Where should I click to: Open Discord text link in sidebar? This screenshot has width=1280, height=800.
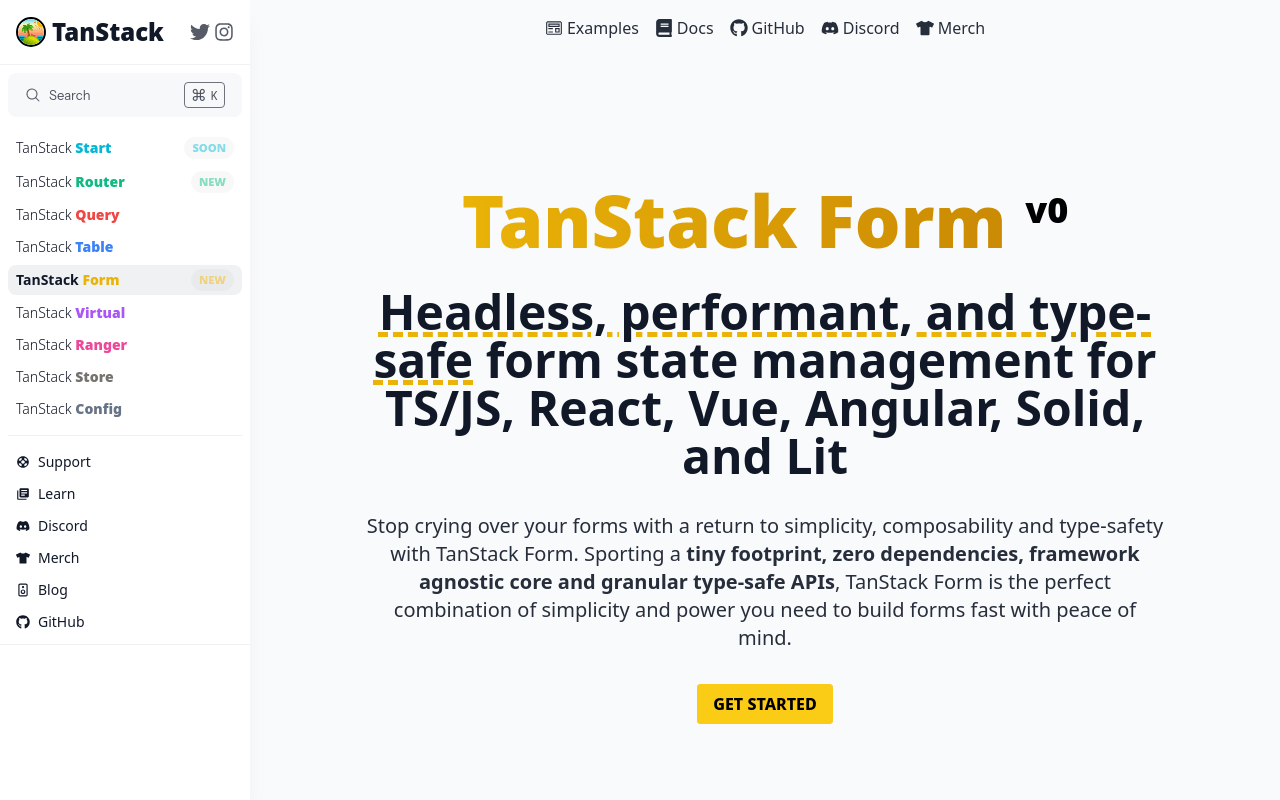point(63,526)
